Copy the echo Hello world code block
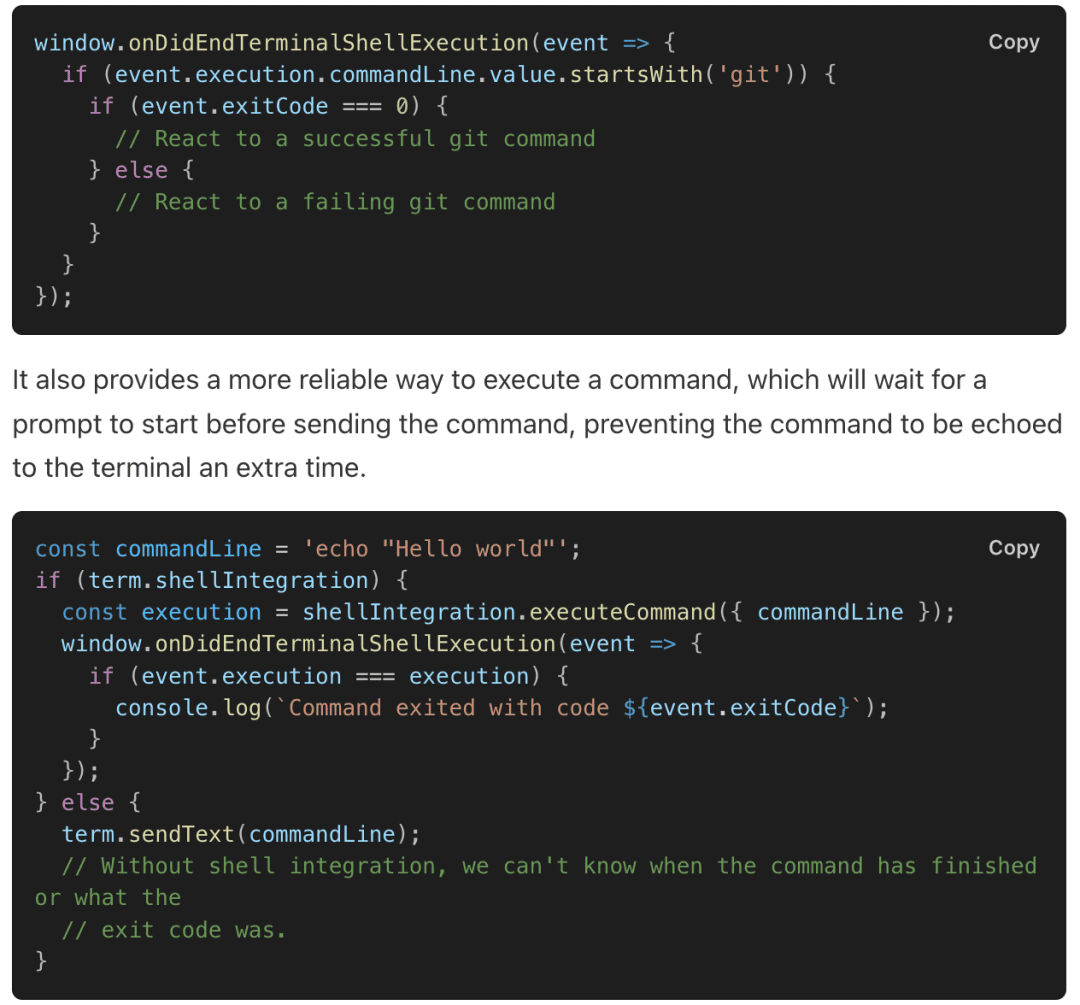This screenshot has width=1080, height=1005. point(1013,548)
